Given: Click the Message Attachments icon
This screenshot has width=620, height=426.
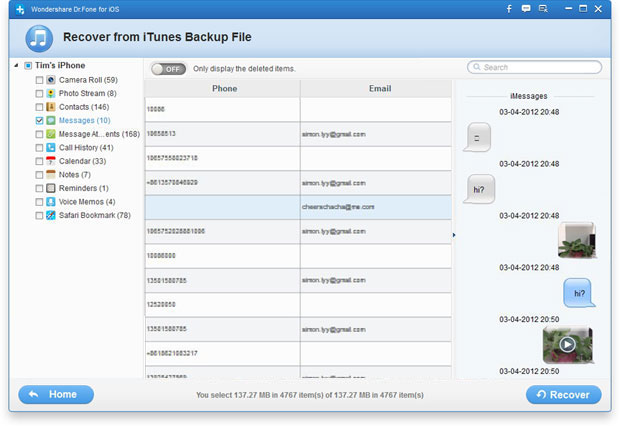Looking at the screenshot, I should click(51, 134).
